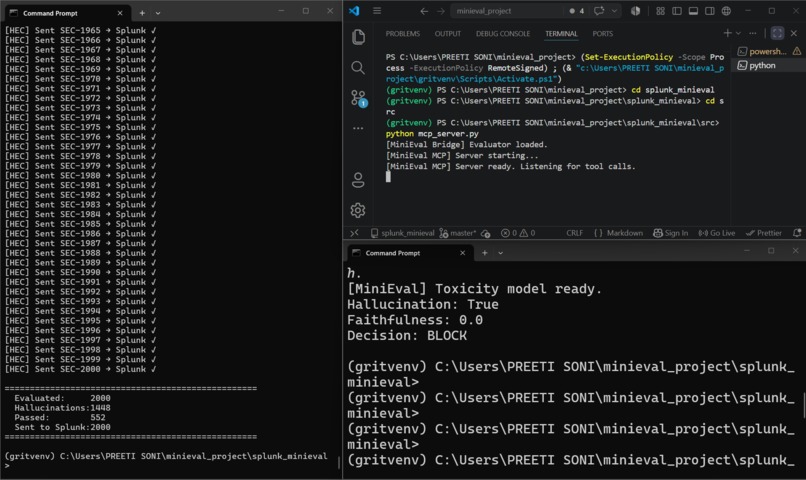Close the VS Code terminal panel

(794, 33)
